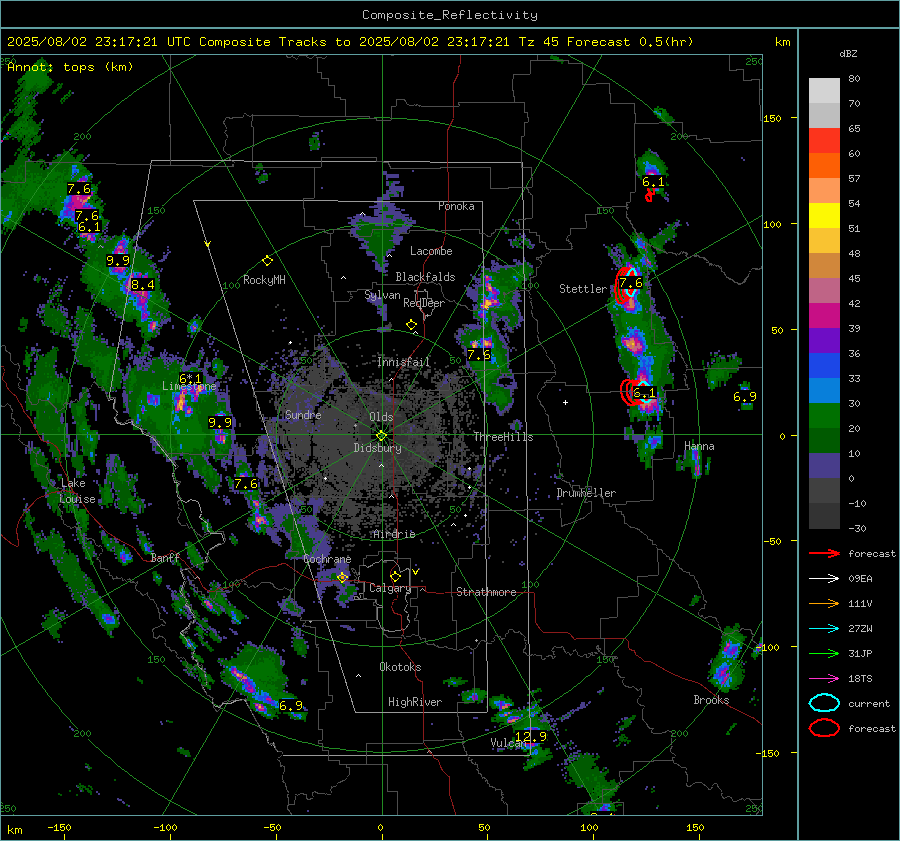900x841 pixels.
Task: Click the Olds city label
Action: [381, 417]
